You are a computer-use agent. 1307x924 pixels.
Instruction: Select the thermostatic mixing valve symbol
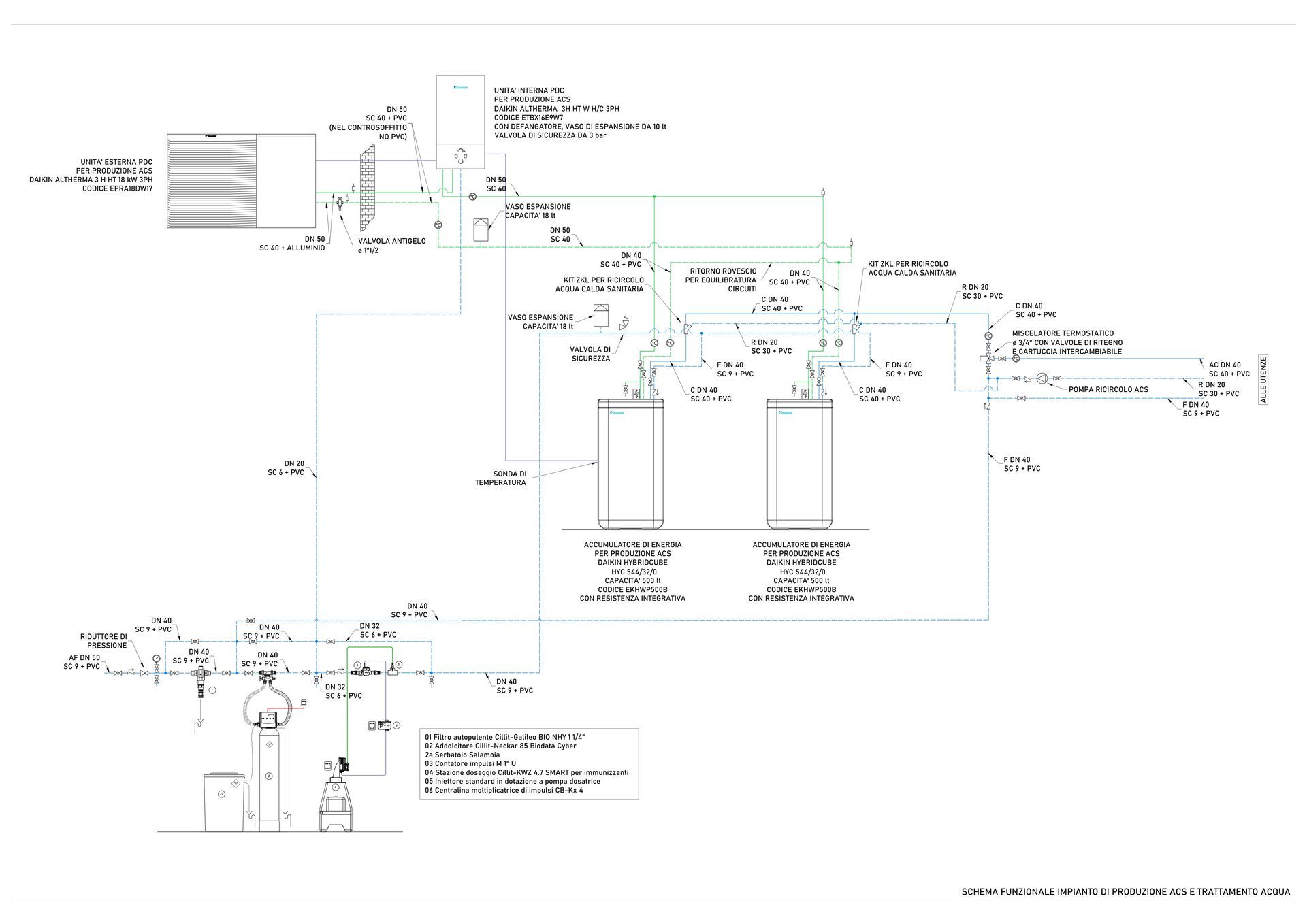click(988, 358)
